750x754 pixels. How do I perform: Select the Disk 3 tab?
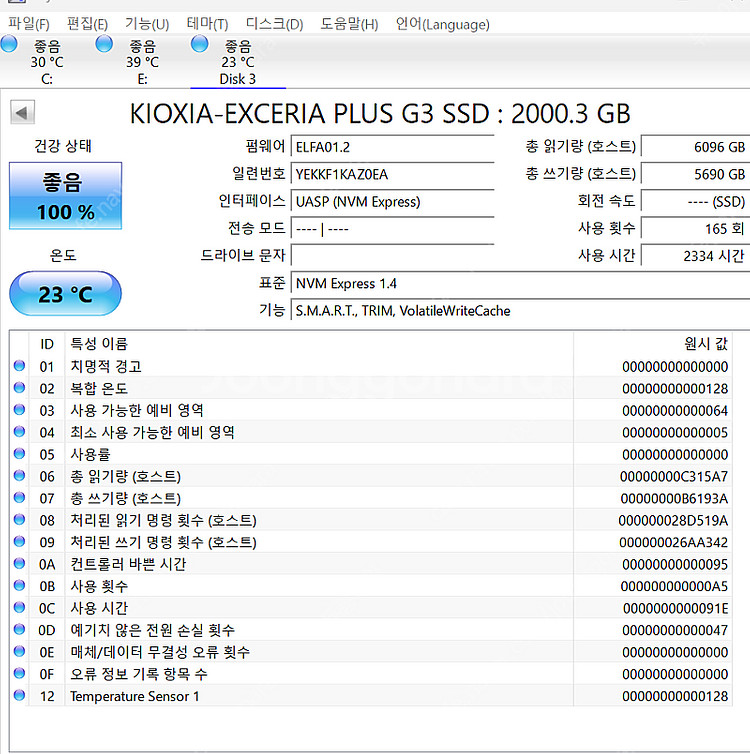(x=238, y=62)
